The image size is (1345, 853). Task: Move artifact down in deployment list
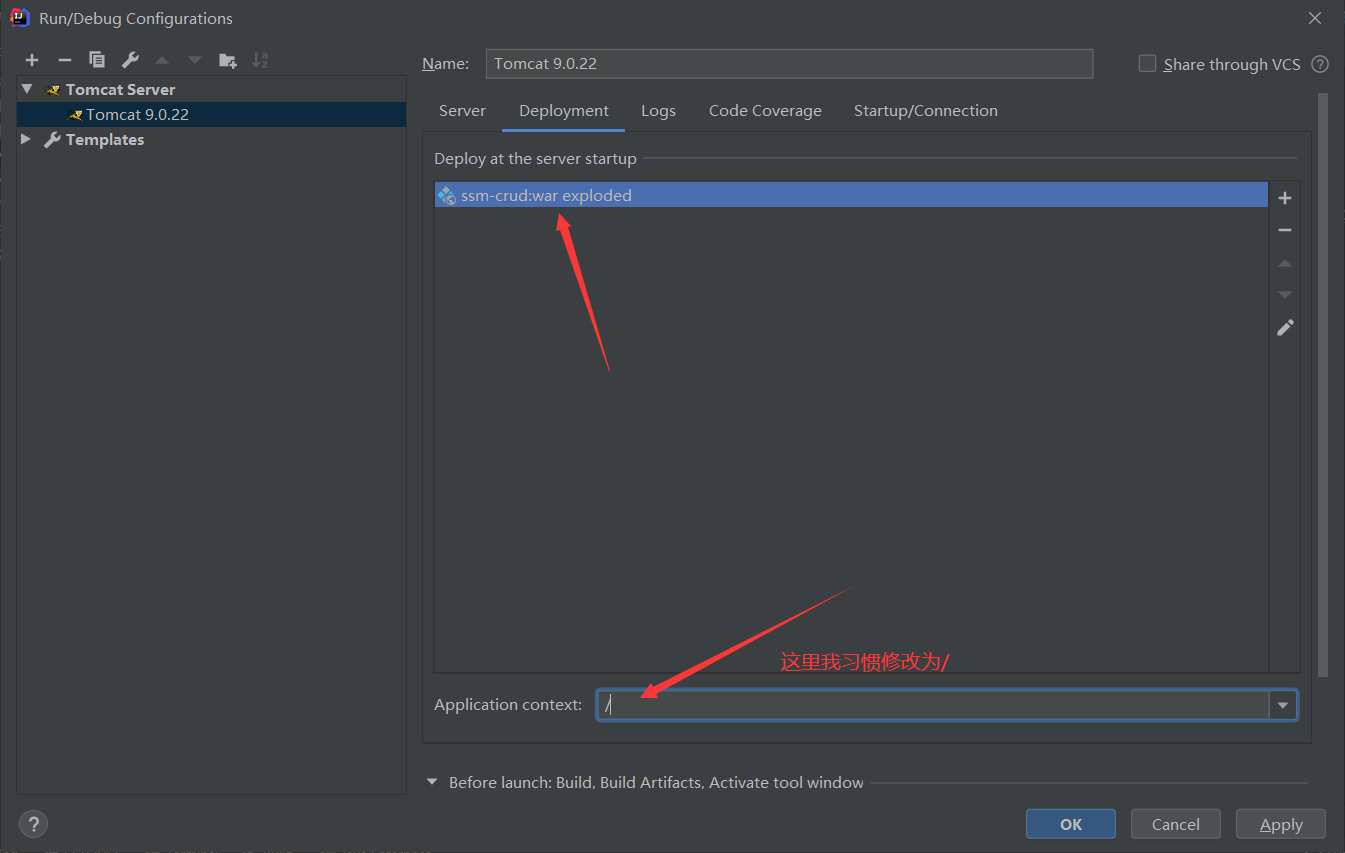point(1285,295)
